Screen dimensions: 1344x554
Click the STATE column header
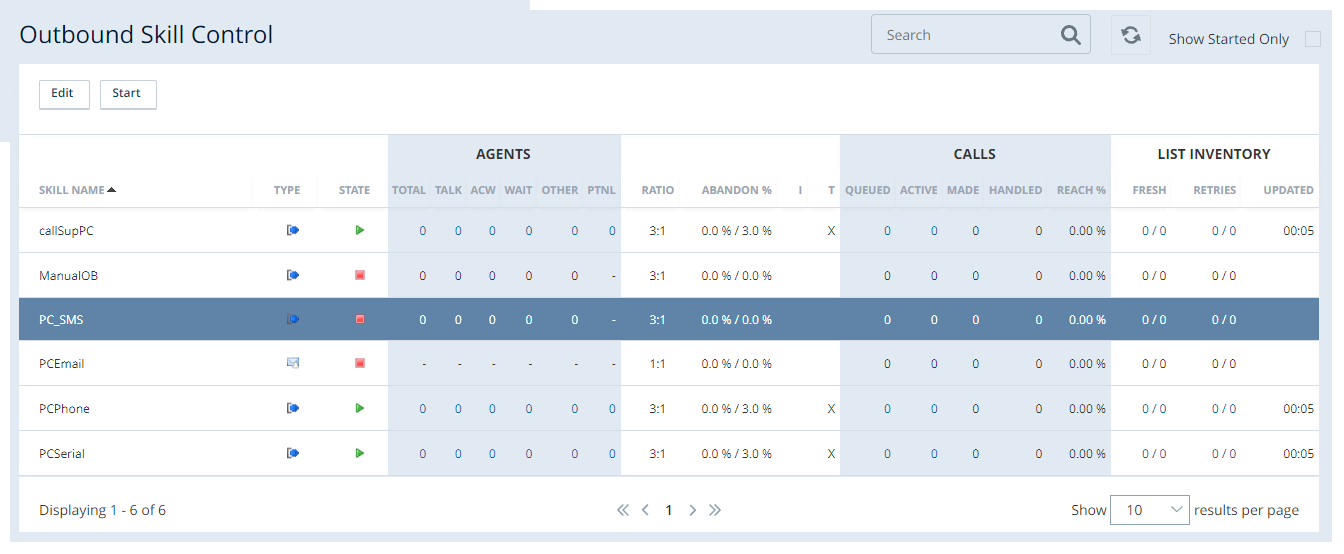(x=354, y=190)
